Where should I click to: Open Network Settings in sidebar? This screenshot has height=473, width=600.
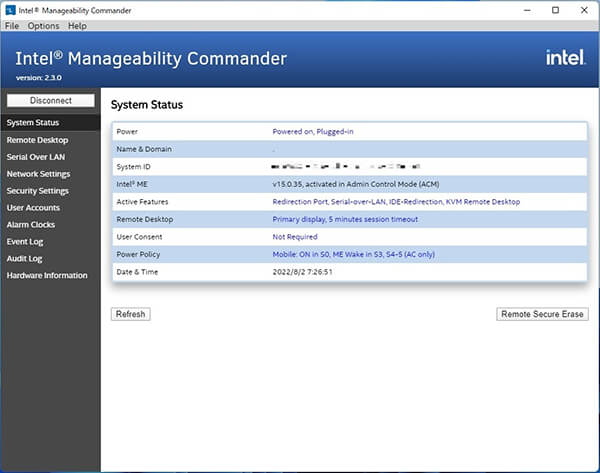point(38,174)
